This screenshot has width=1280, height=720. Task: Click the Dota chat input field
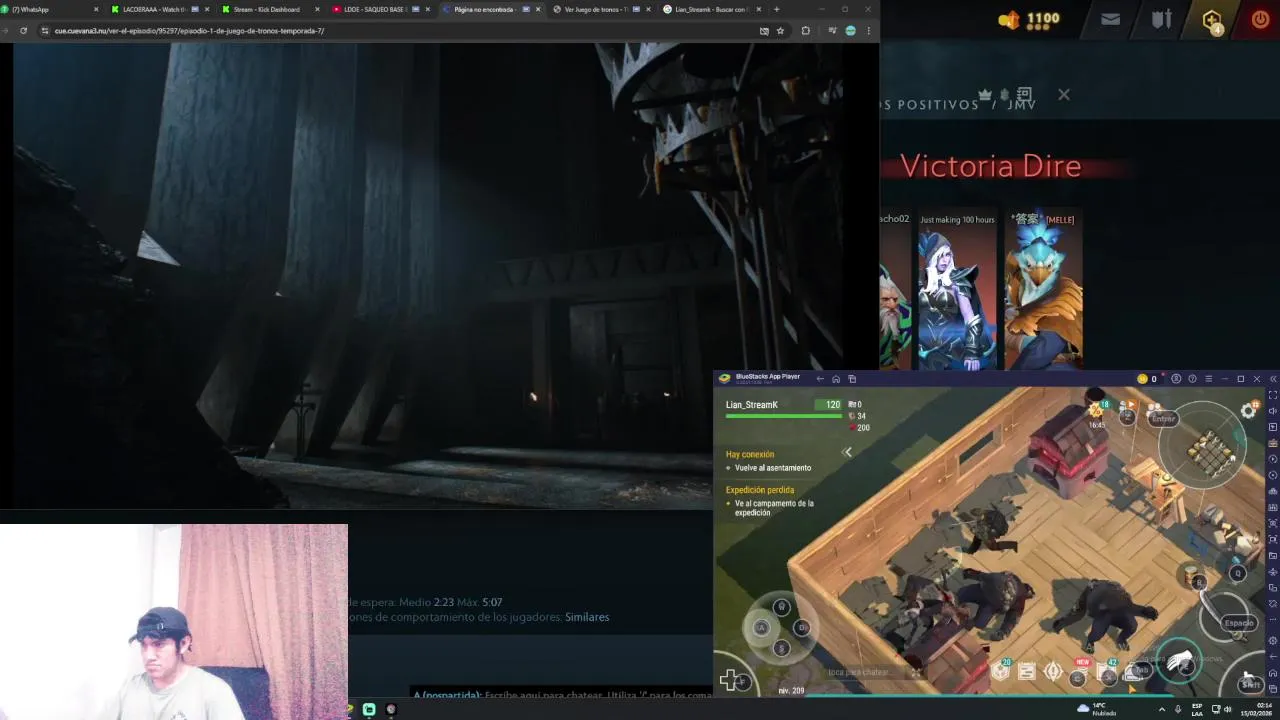562,694
